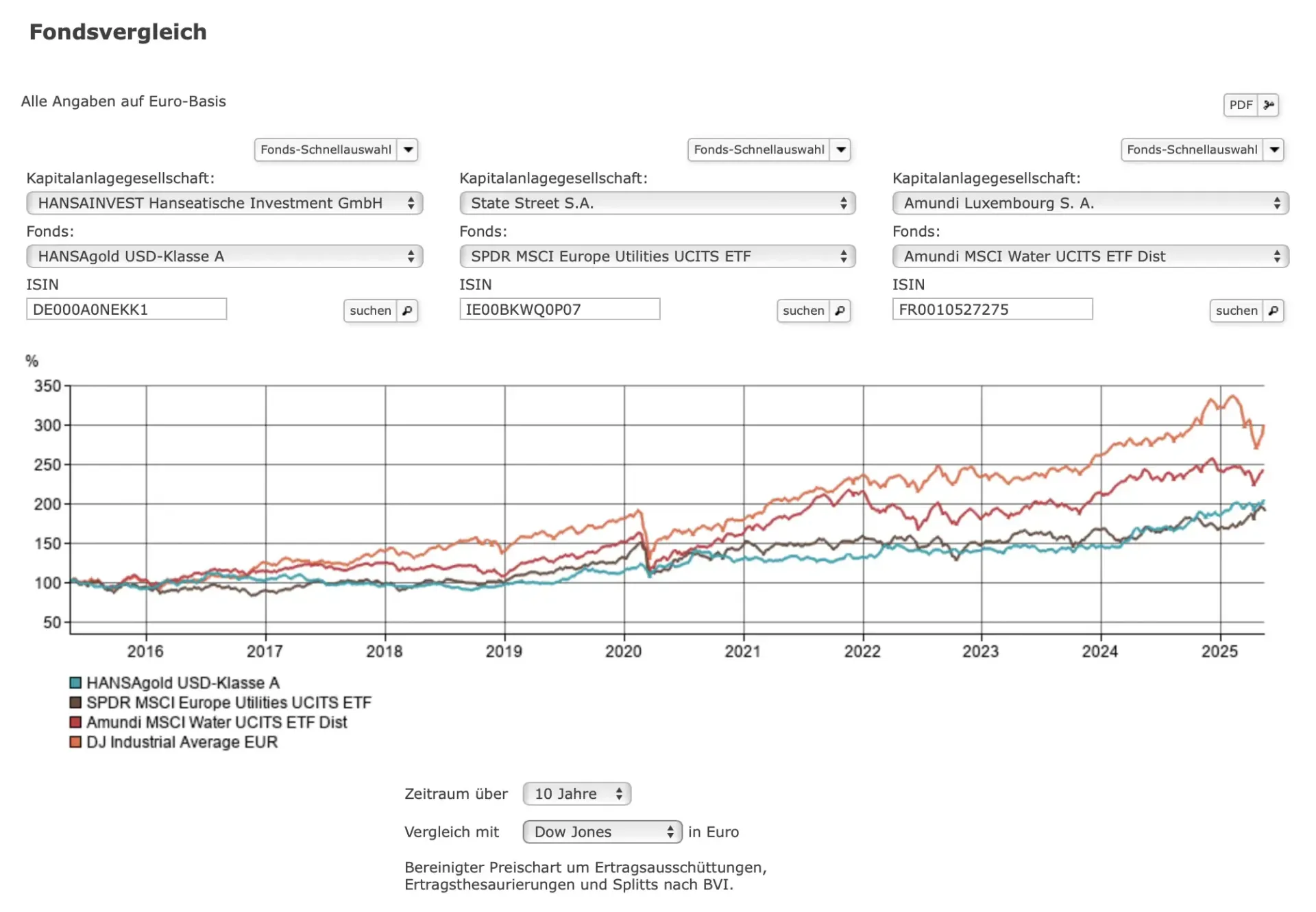Open first Fonds-Schnellauswahl dropdown arrow
The width and height of the screenshot is (1316, 912).
[409, 149]
